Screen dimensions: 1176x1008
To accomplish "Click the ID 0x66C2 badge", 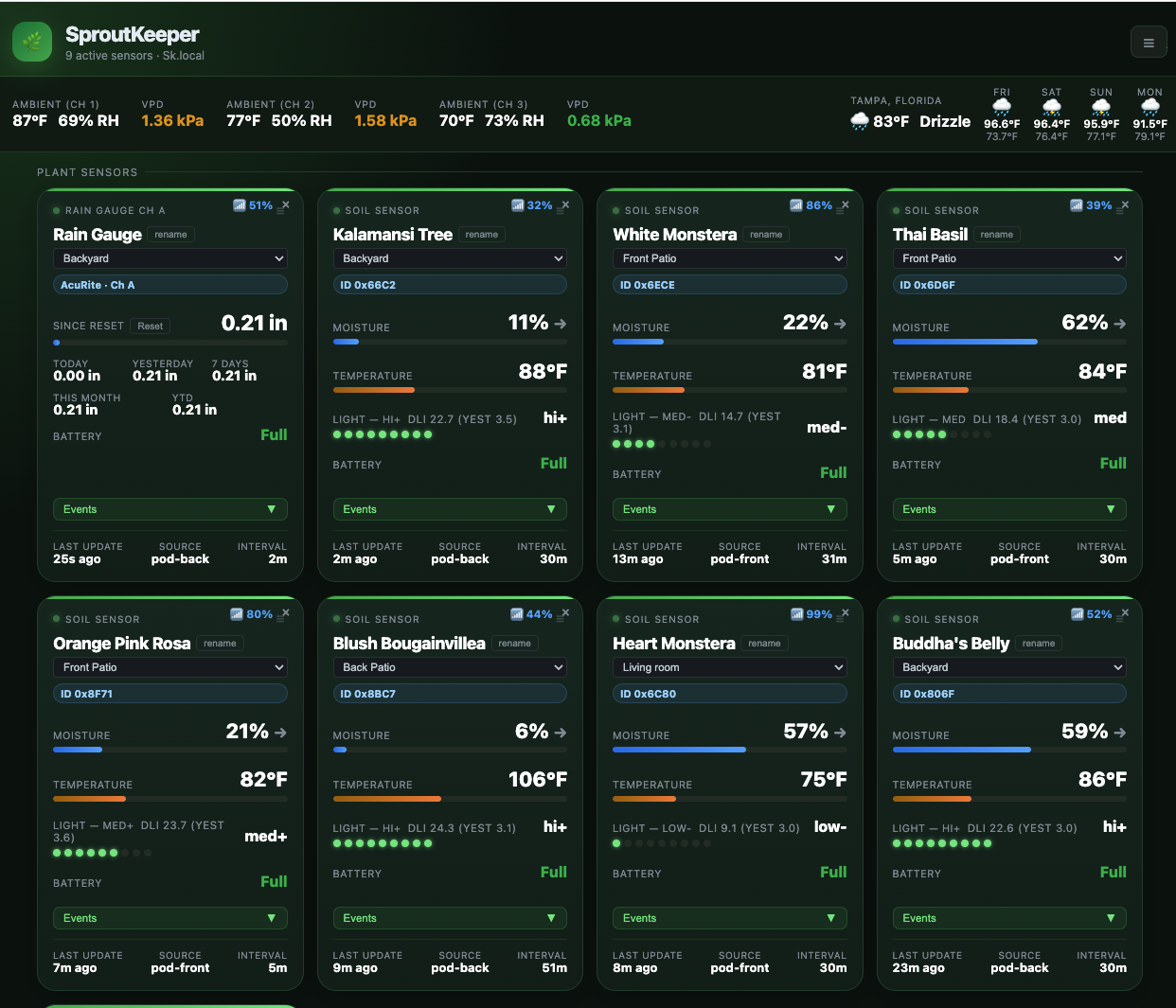I will pos(450,285).
